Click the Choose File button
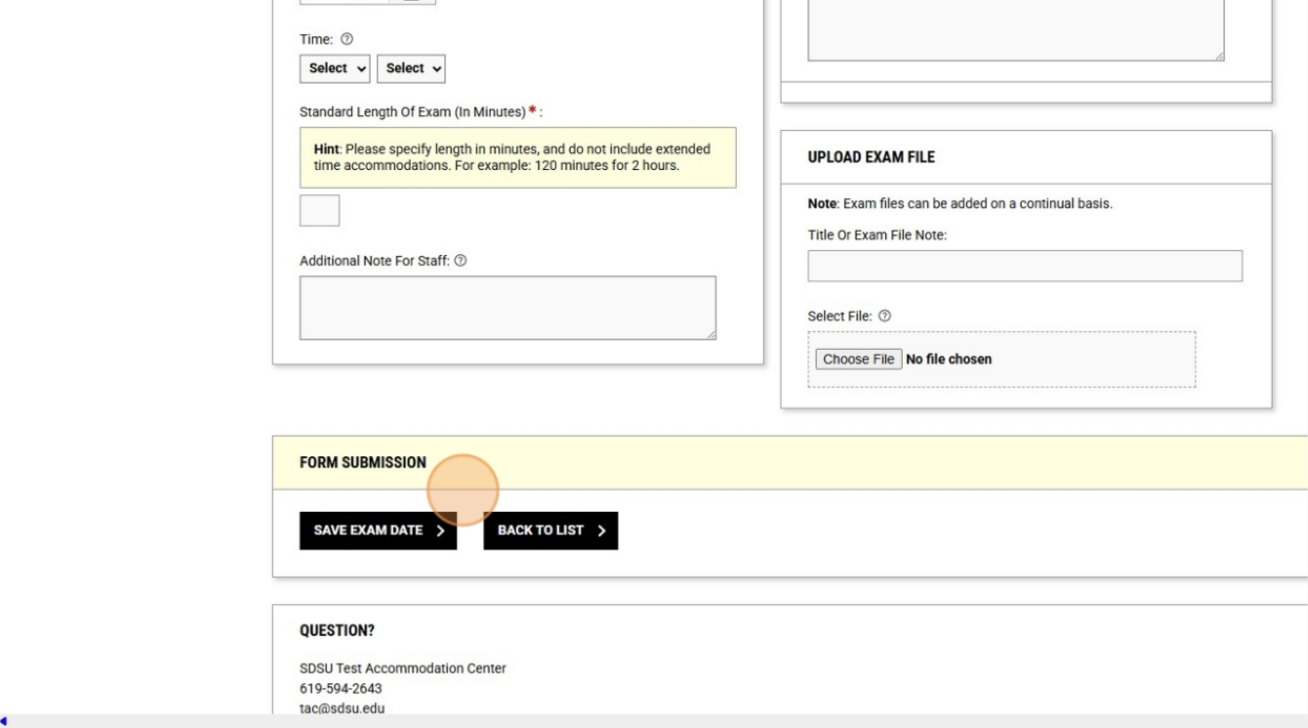This screenshot has height=728, width=1308. [858, 359]
